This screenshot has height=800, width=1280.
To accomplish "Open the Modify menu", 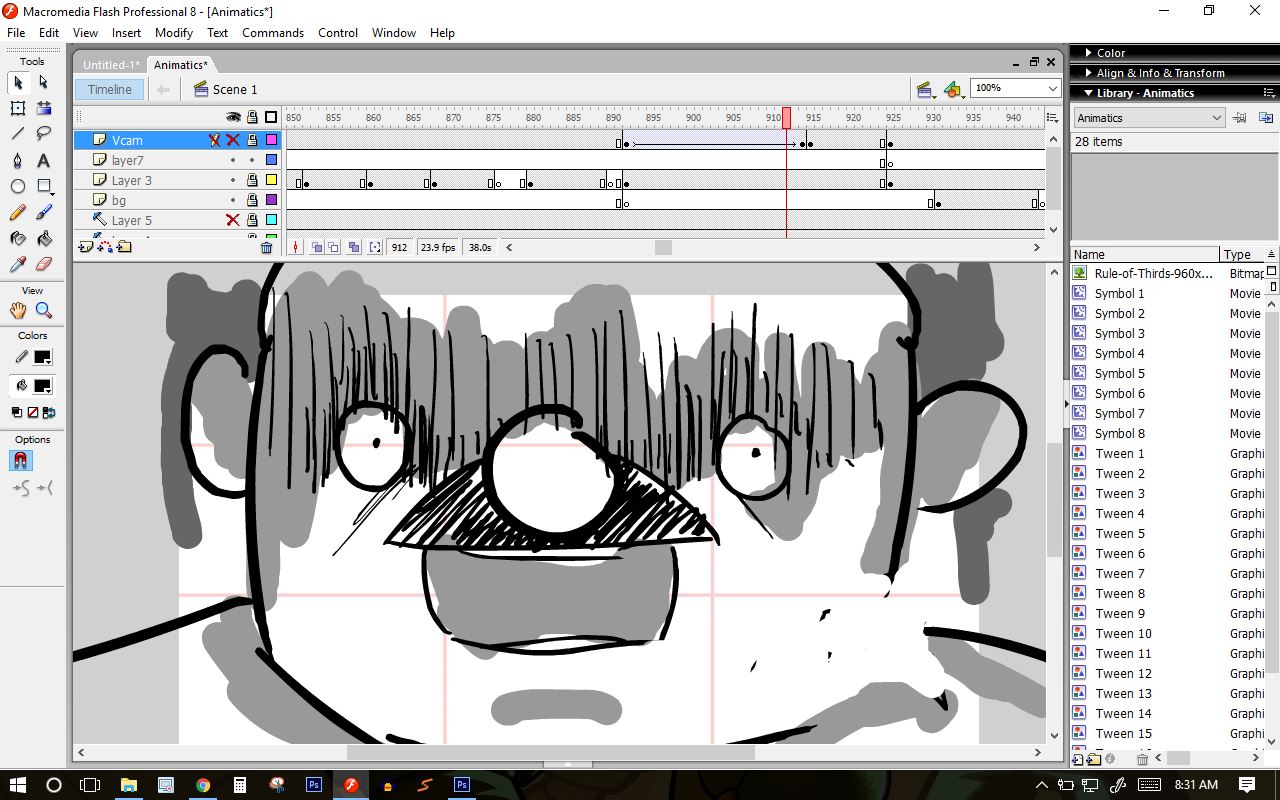I will [x=174, y=32].
